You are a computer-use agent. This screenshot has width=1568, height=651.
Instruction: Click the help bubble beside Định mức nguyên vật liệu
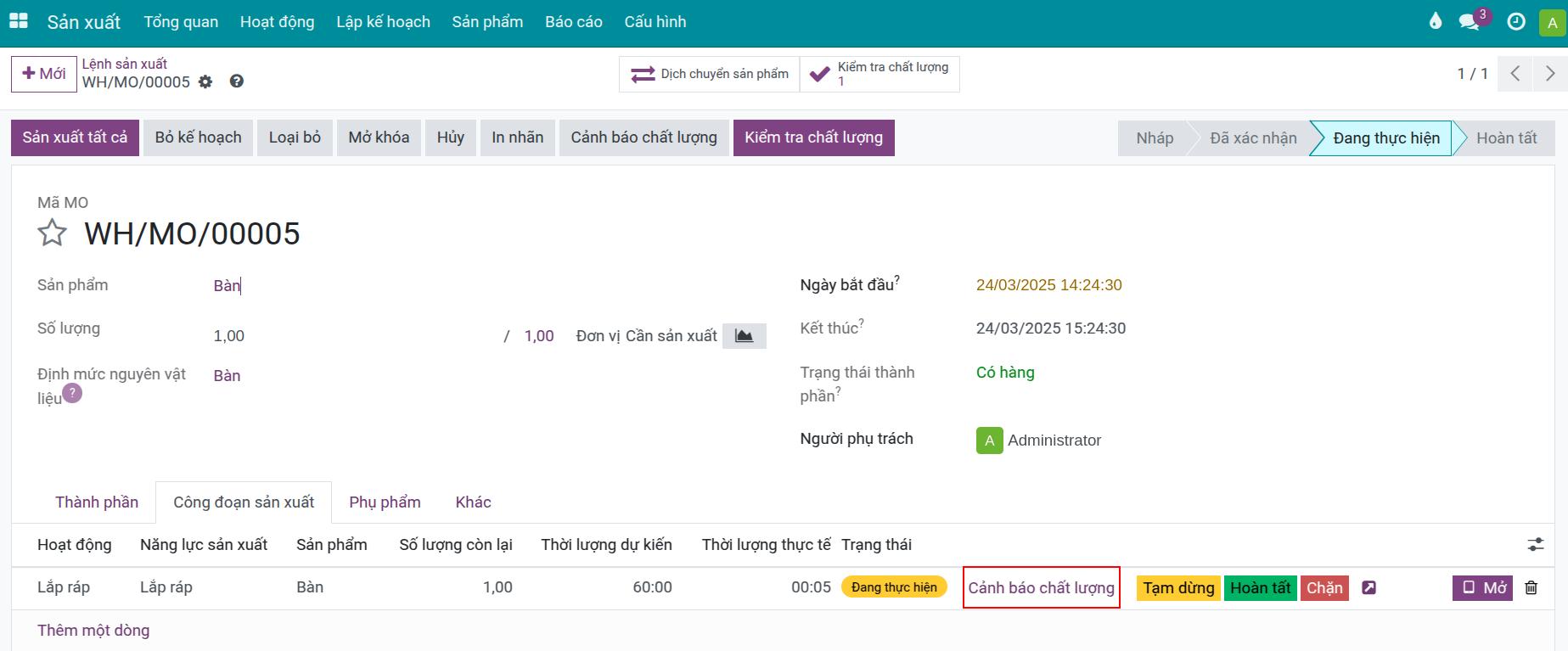click(72, 393)
